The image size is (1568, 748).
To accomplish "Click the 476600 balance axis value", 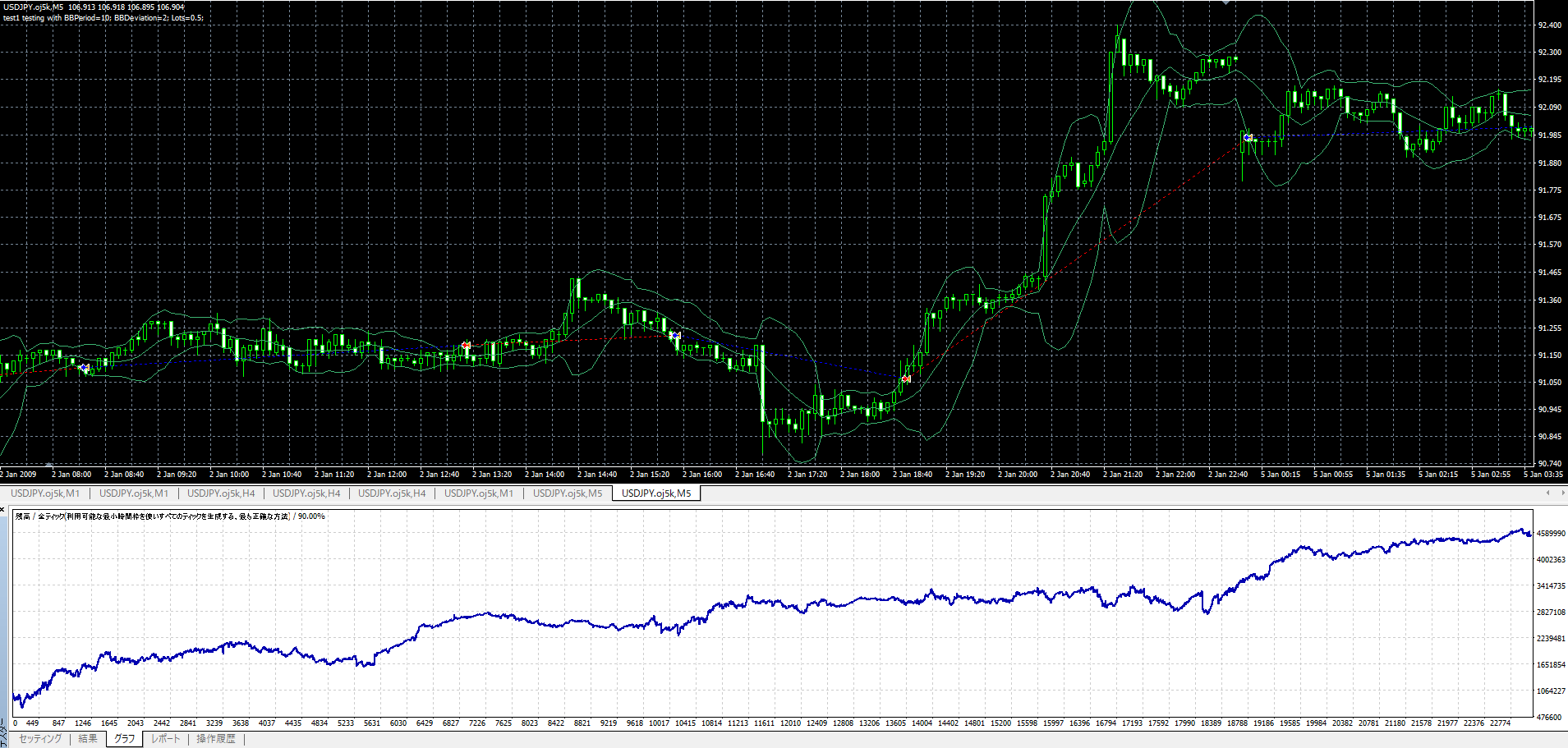I will pyautogui.click(x=1549, y=718).
